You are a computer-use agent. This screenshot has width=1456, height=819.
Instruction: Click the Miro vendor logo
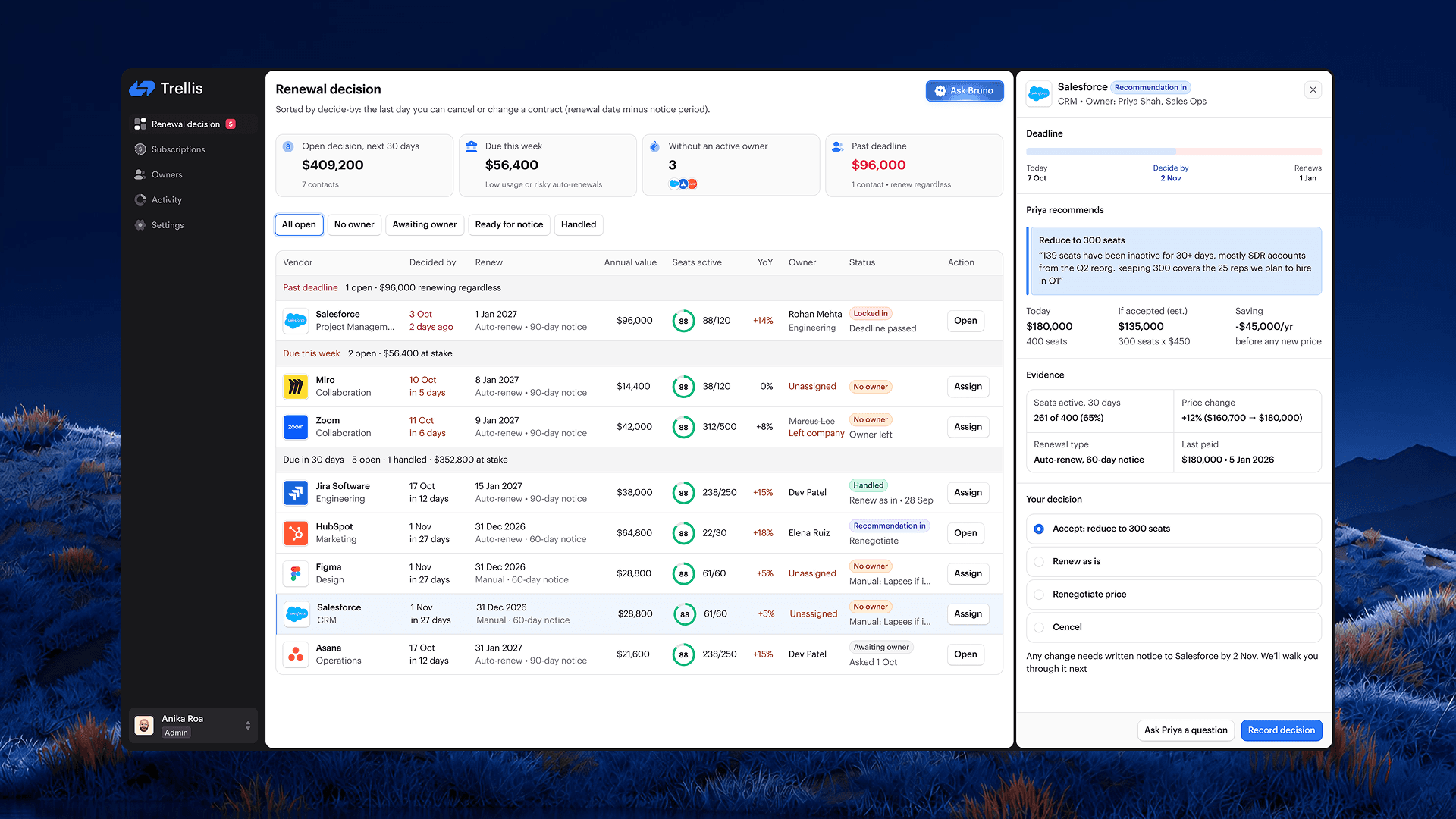(296, 387)
